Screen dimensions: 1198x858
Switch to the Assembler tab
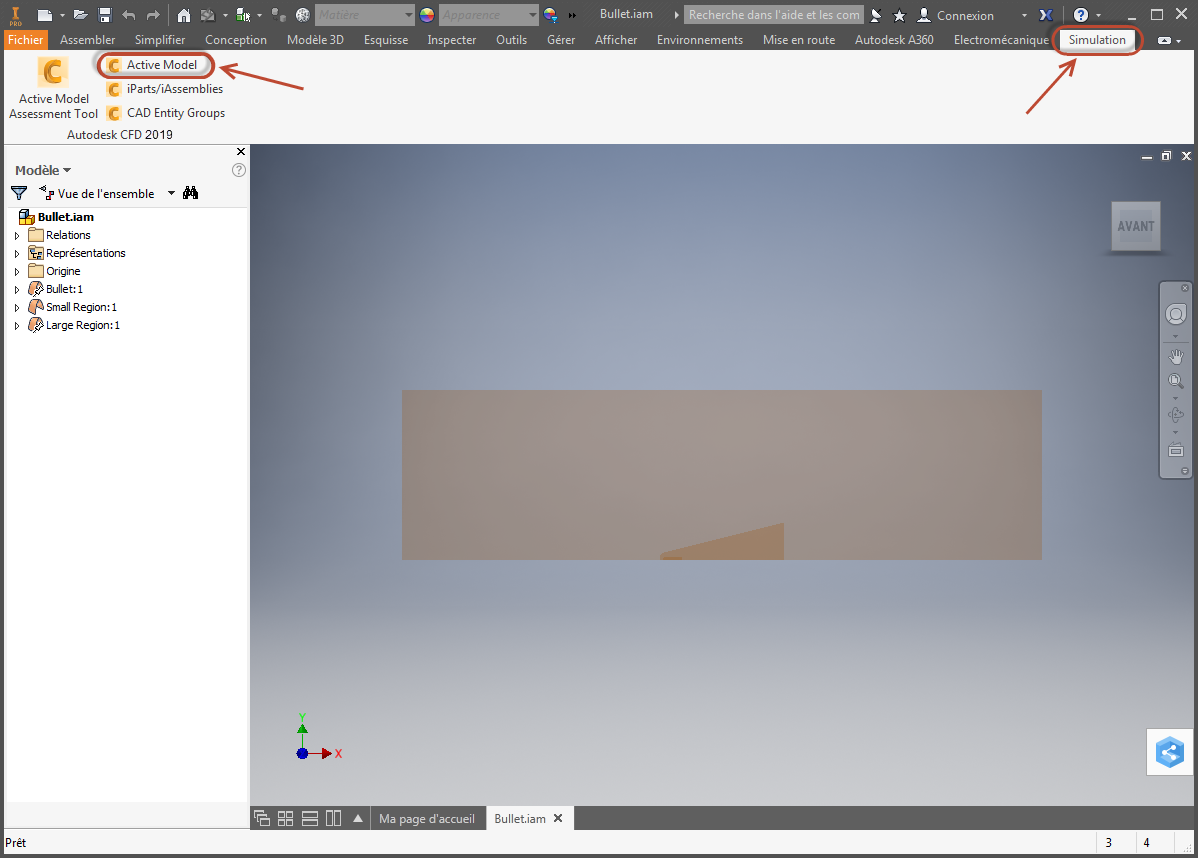(87, 40)
